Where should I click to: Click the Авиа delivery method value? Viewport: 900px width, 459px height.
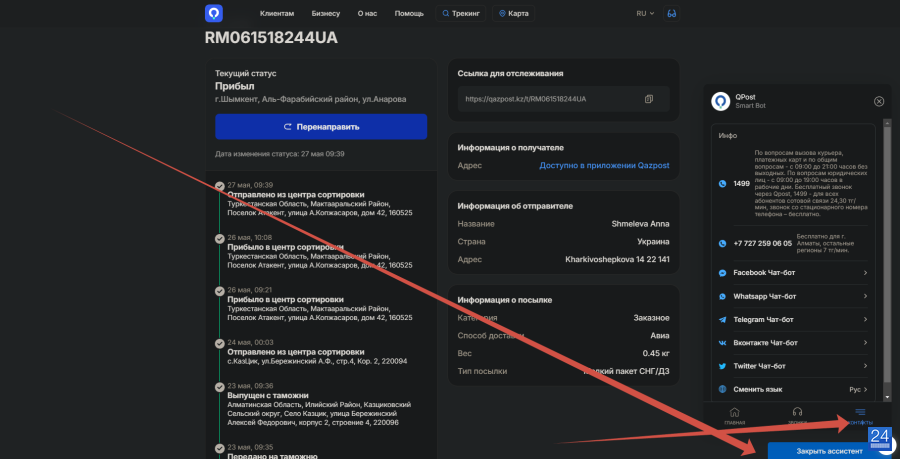[x=659, y=336]
